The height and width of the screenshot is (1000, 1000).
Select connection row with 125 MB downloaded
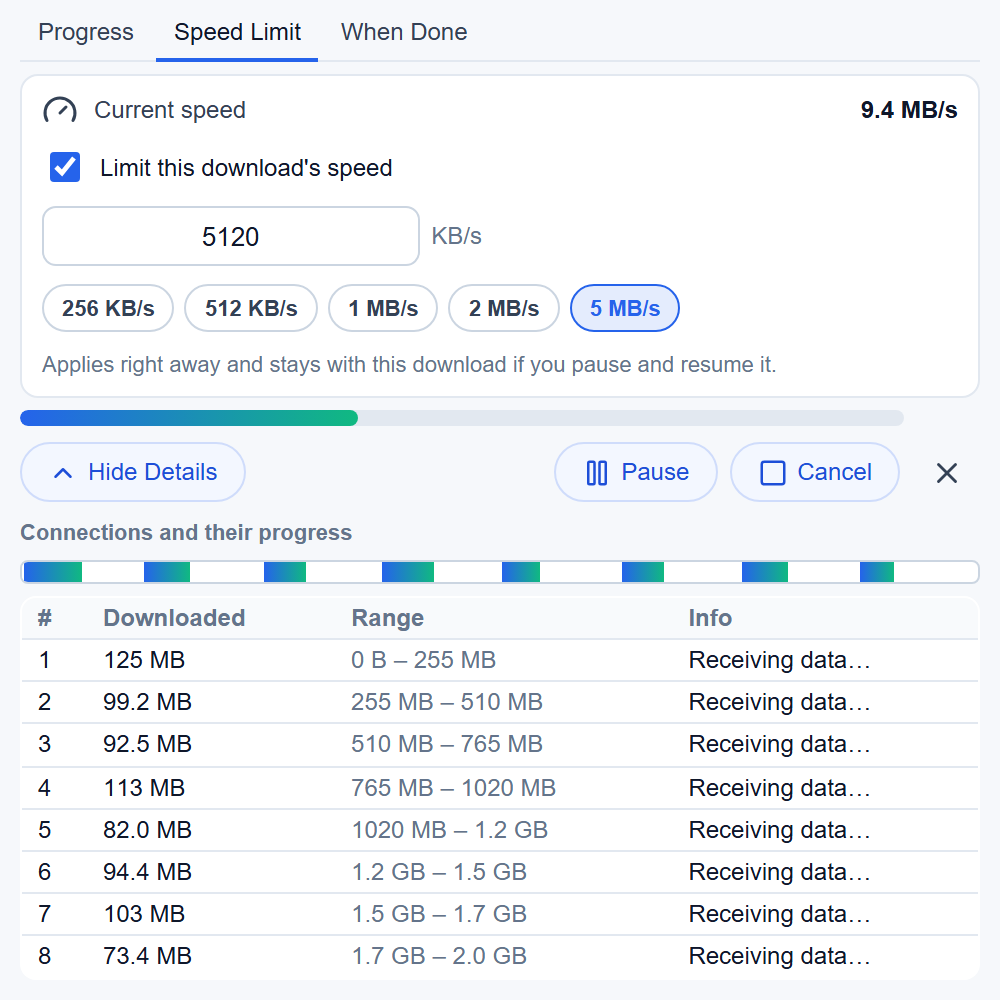coord(500,660)
